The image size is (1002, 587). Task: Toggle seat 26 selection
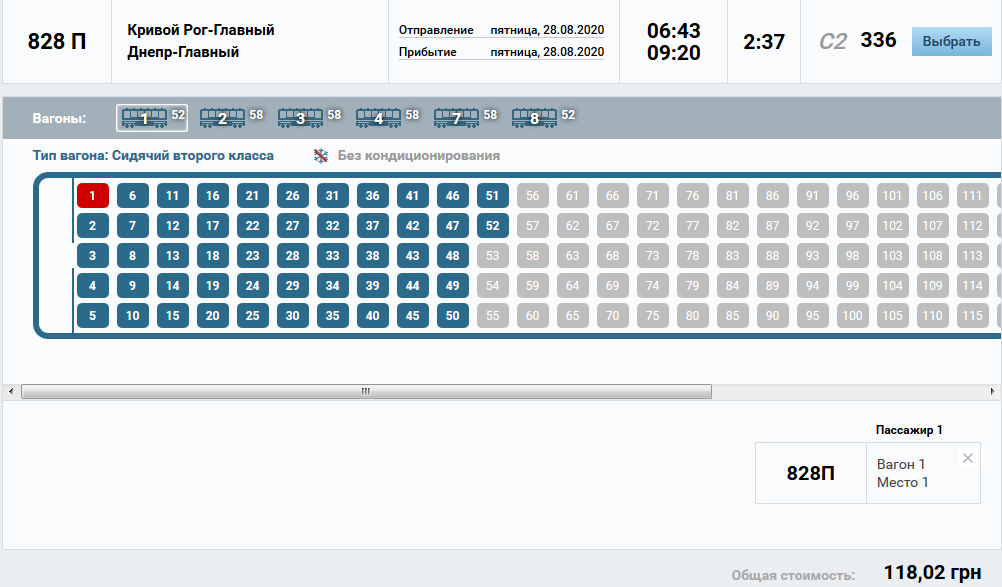coord(293,196)
